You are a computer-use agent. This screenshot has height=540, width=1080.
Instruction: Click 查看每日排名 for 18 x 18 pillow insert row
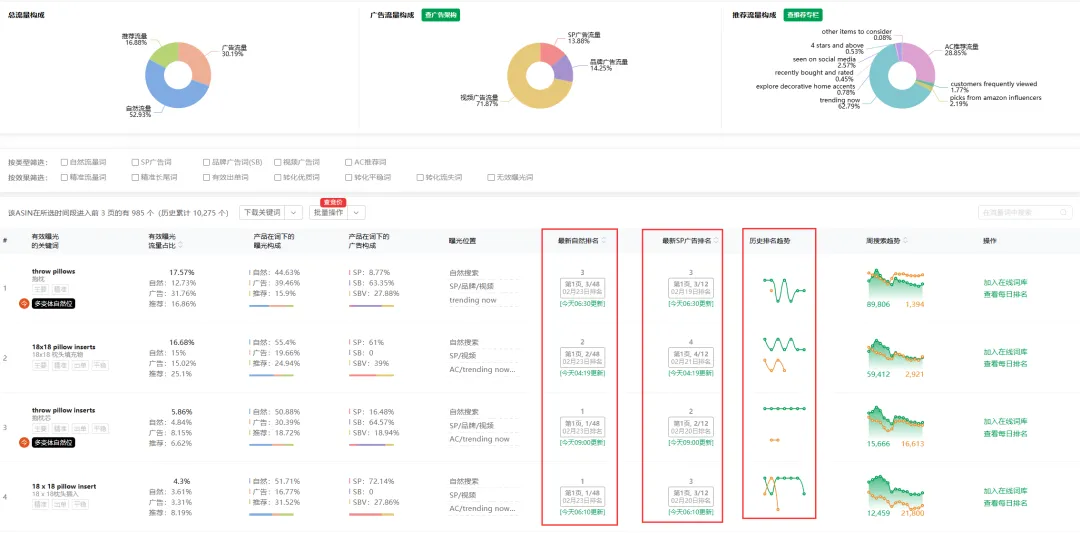tap(1006, 503)
